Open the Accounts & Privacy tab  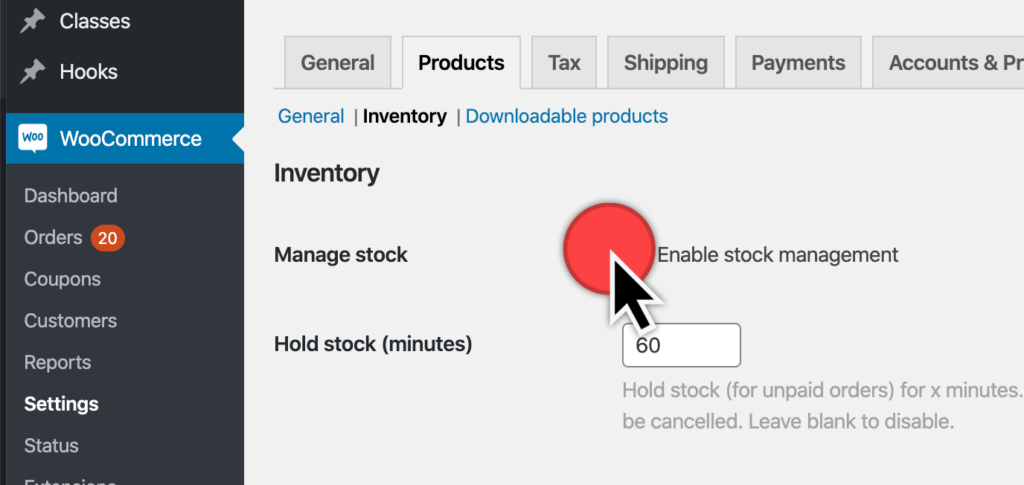[948, 63]
